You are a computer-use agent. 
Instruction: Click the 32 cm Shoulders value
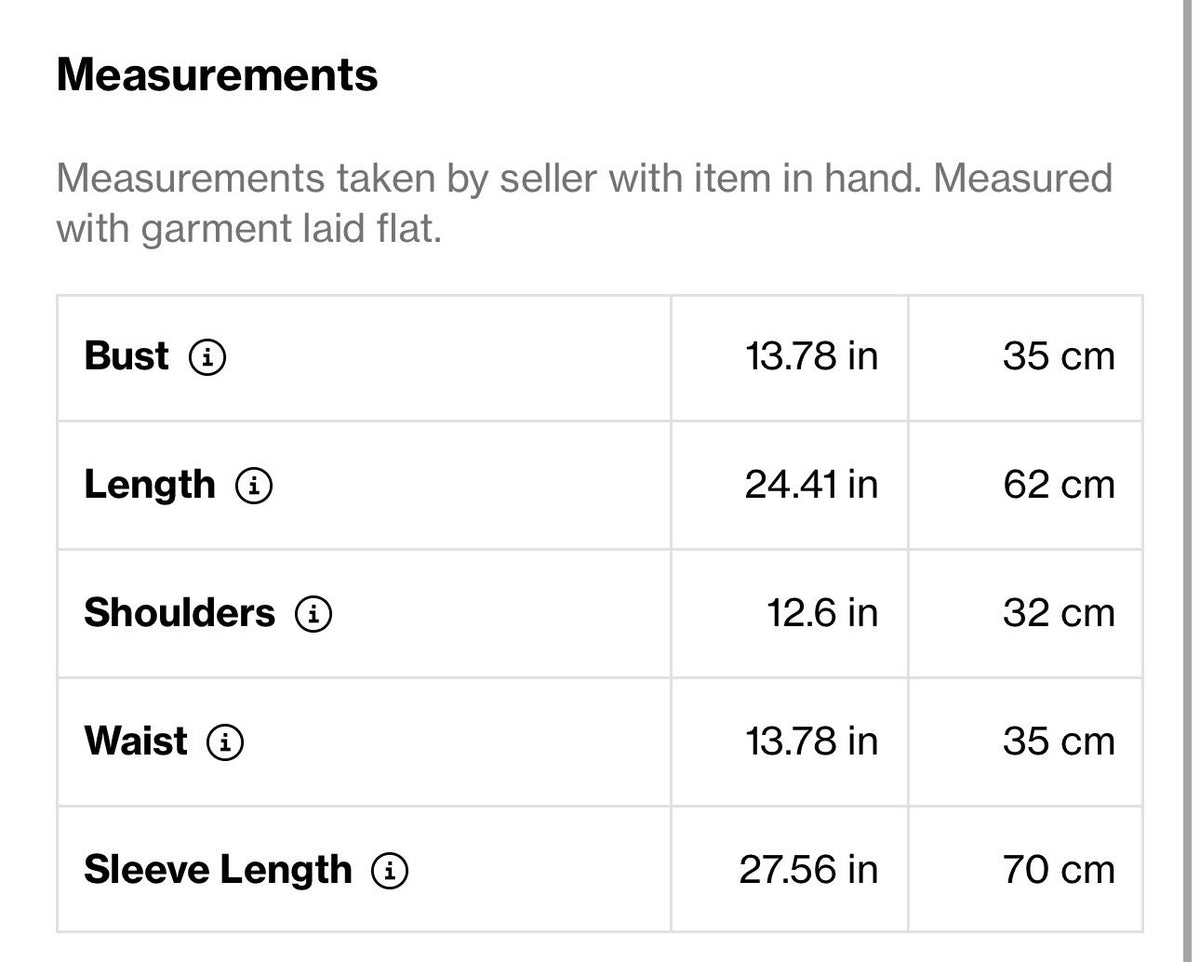1059,613
